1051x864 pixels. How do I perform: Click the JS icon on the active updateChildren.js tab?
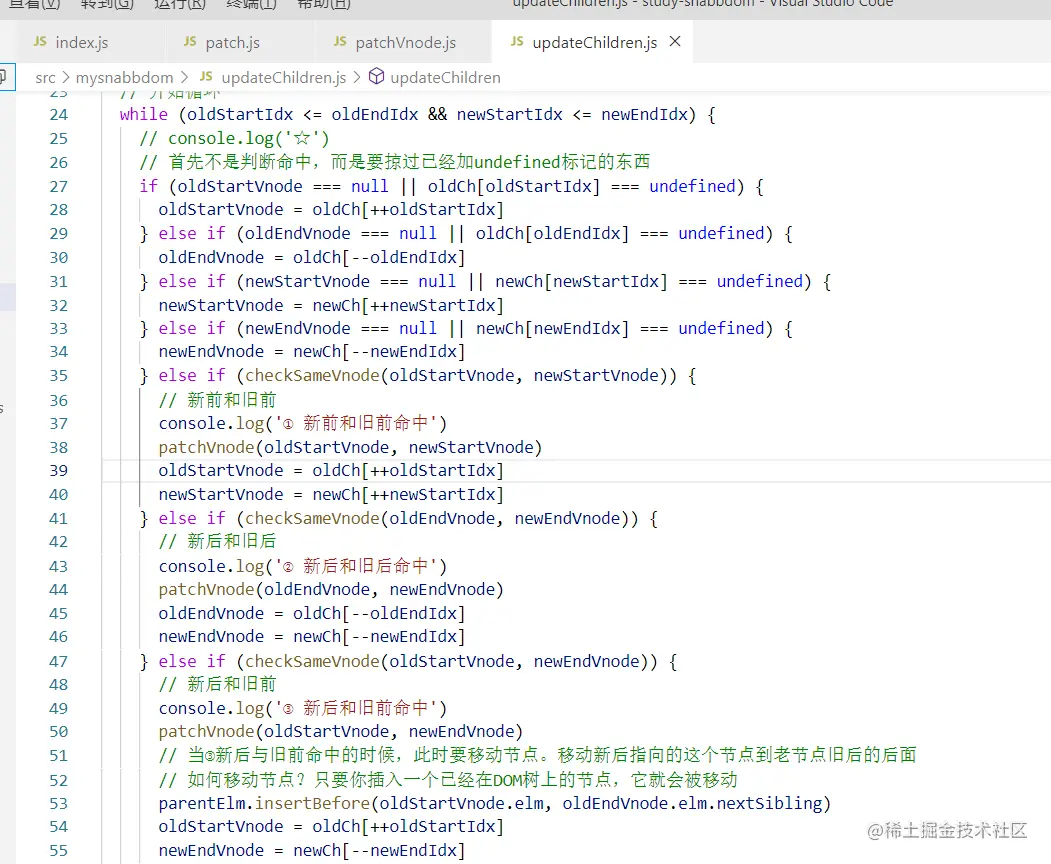(516, 43)
